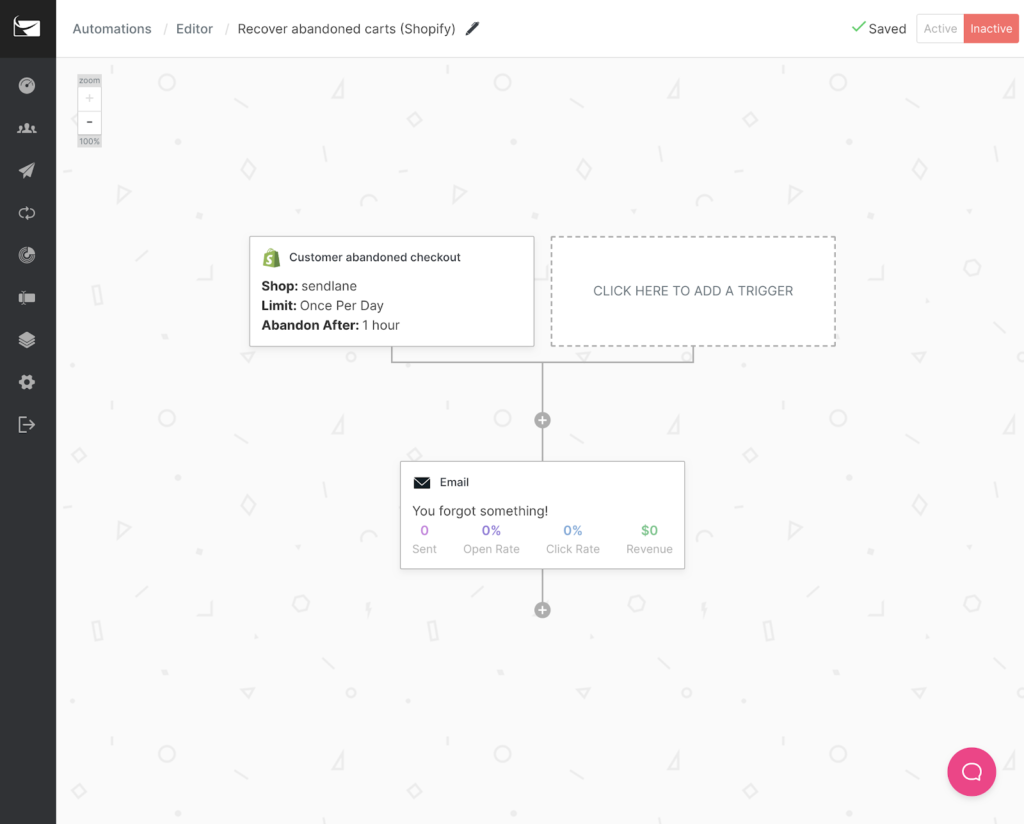Open settings gear icon in sidebar
1024x824 pixels.
[x=27, y=382]
